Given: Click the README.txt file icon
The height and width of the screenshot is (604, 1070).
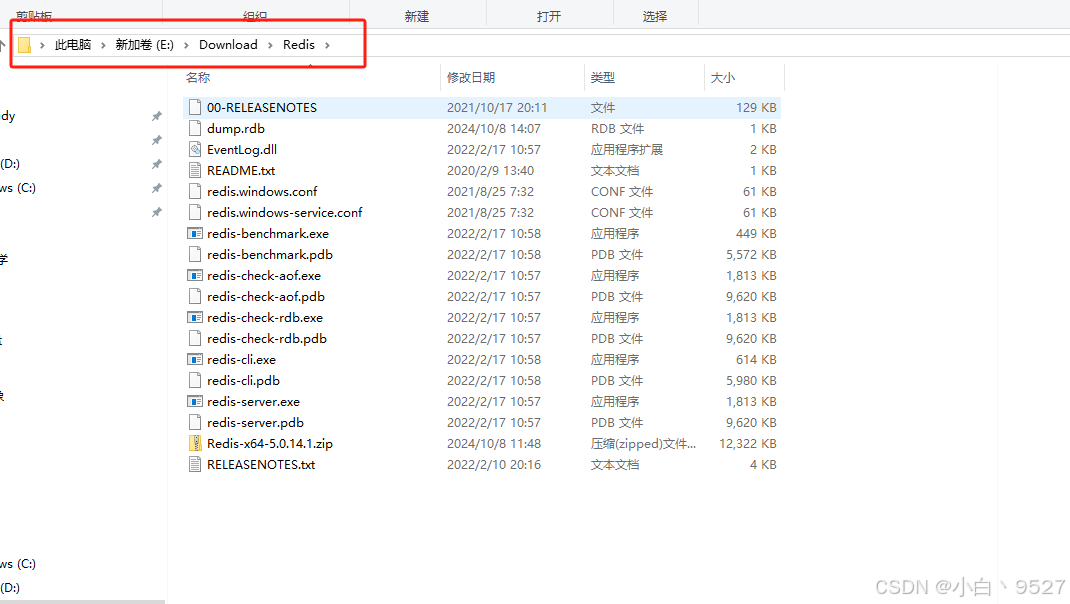Looking at the screenshot, I should (x=195, y=171).
